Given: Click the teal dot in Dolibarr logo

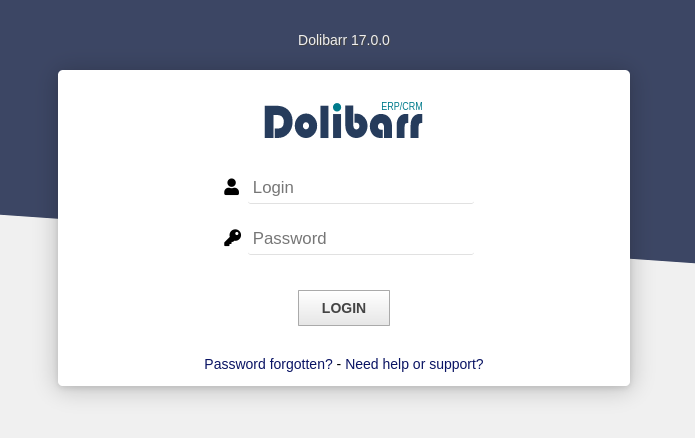Looking at the screenshot, I should coord(337,107).
